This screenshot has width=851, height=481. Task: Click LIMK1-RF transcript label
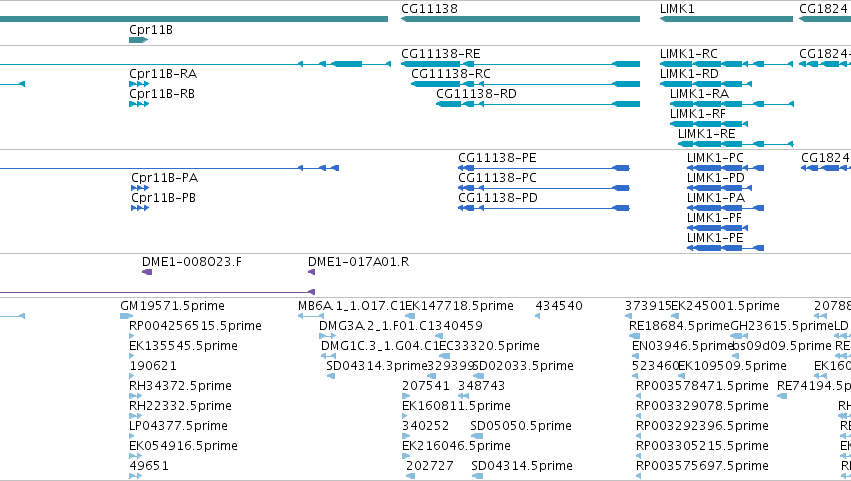tap(698, 114)
